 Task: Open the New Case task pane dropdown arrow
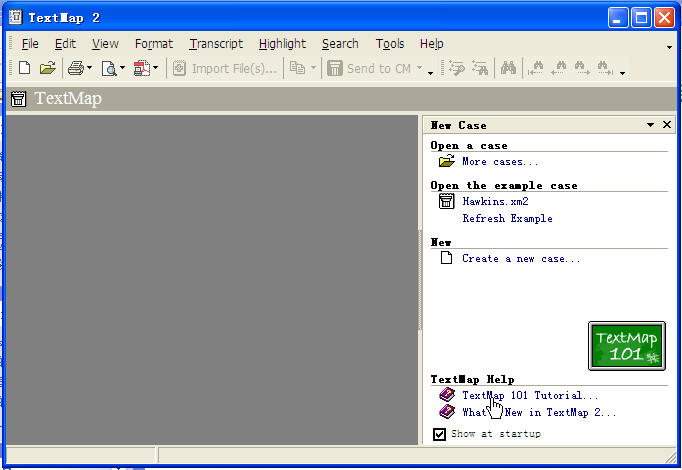650,125
